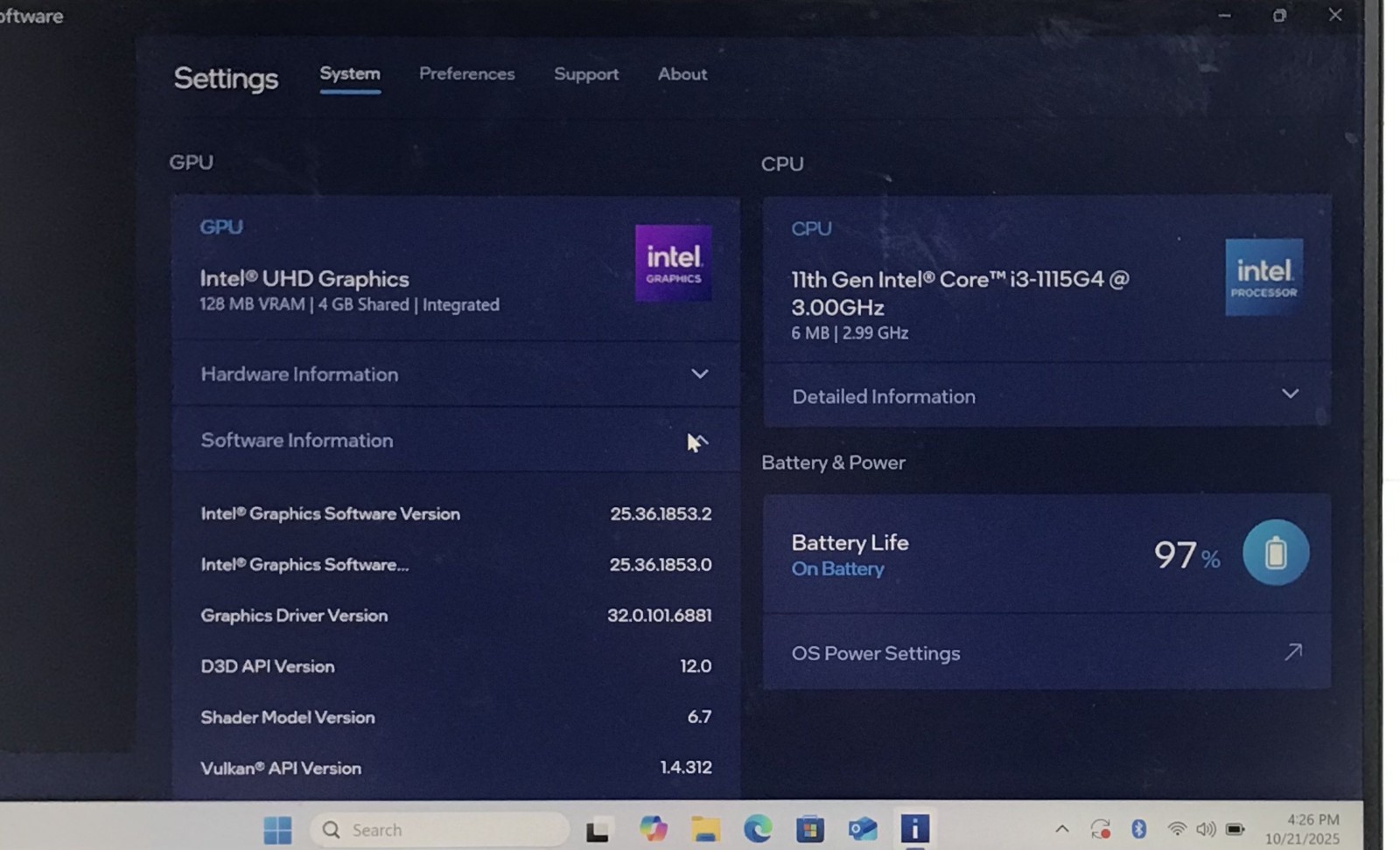Expand the Hardware Information section
The image size is (1400, 850).
455,374
